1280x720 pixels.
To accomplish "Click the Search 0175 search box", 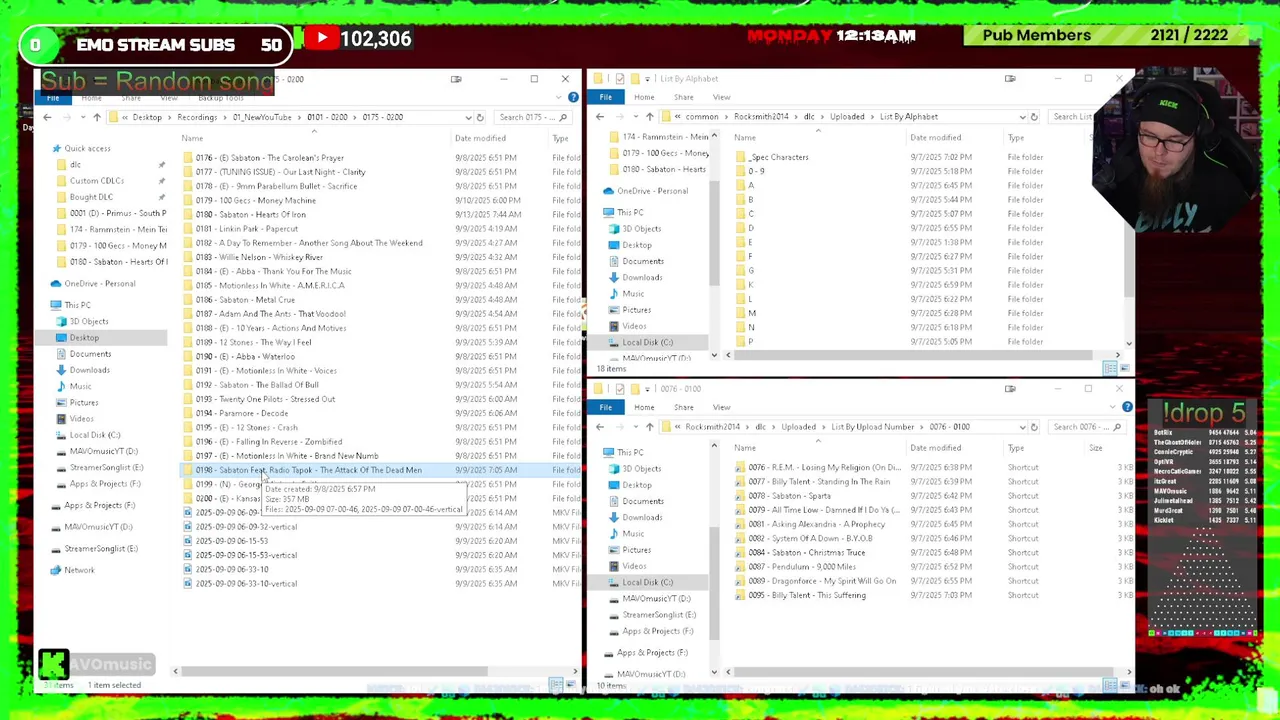I will coord(531,117).
